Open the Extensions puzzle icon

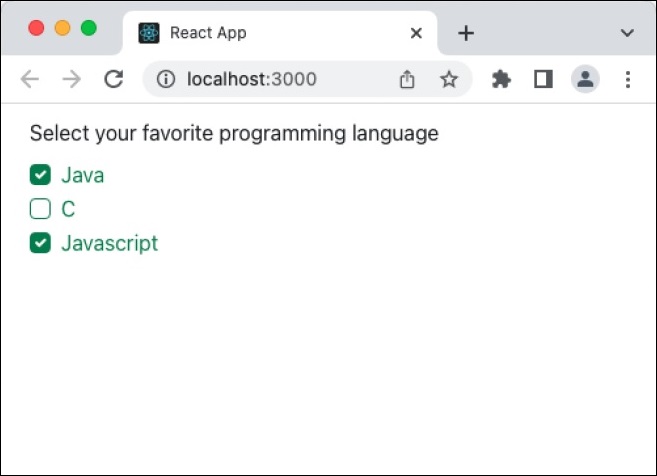[x=501, y=79]
